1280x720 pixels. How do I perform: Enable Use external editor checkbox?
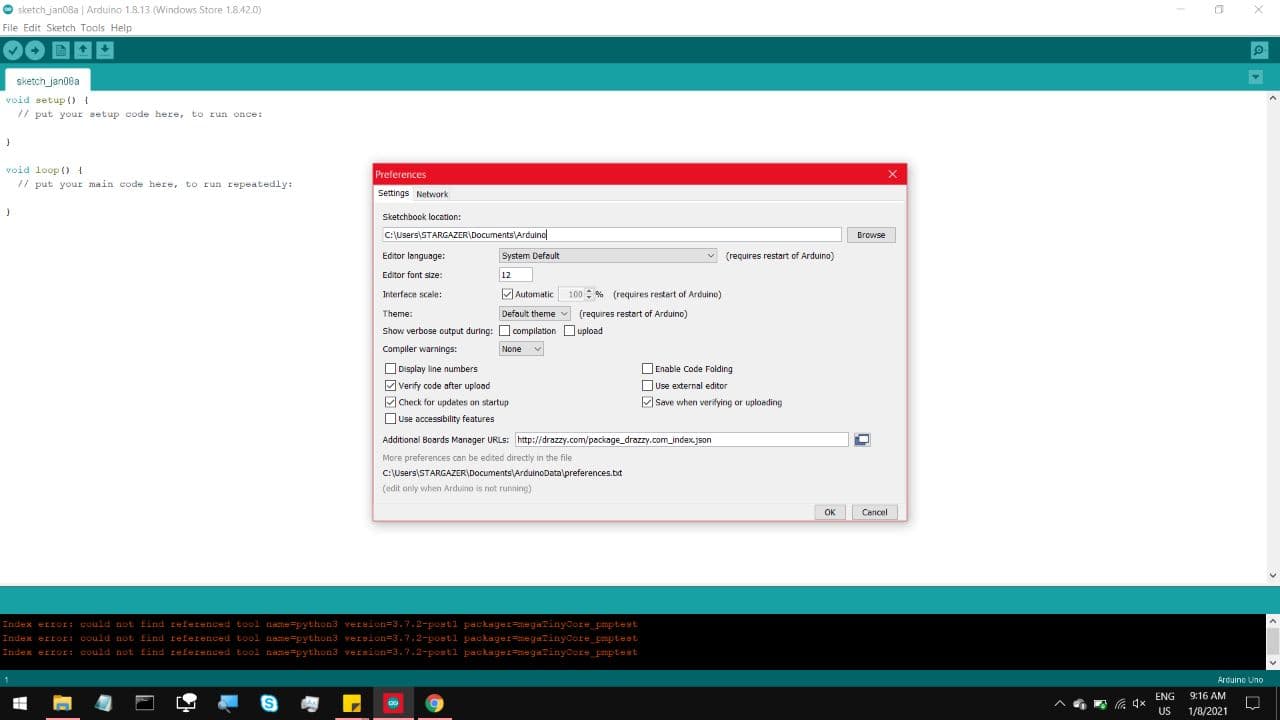click(x=648, y=386)
